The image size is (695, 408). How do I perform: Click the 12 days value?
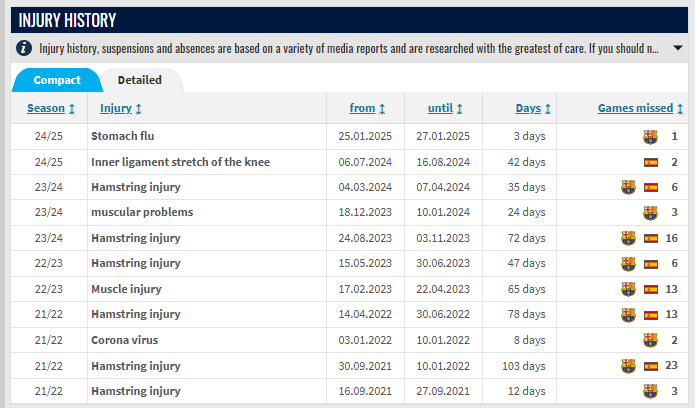[x=527, y=391]
